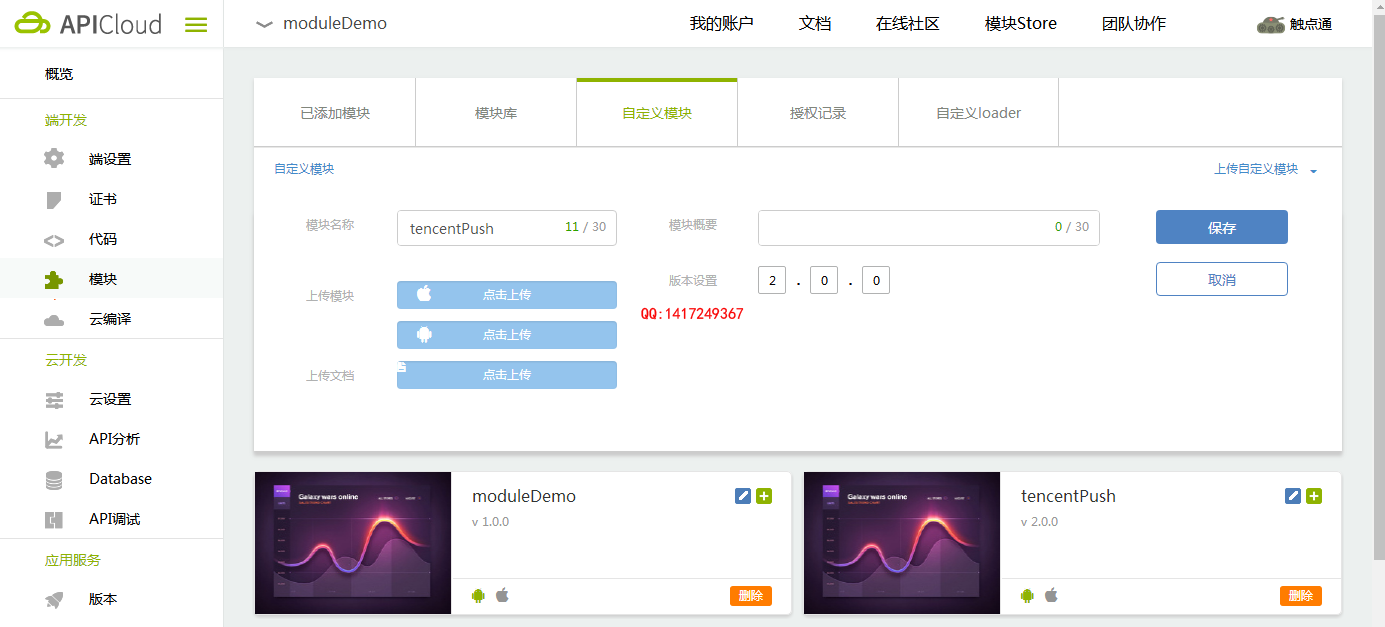Toggle the hamburger sidebar menu icon
This screenshot has height=627, width=1385.
(196, 25)
